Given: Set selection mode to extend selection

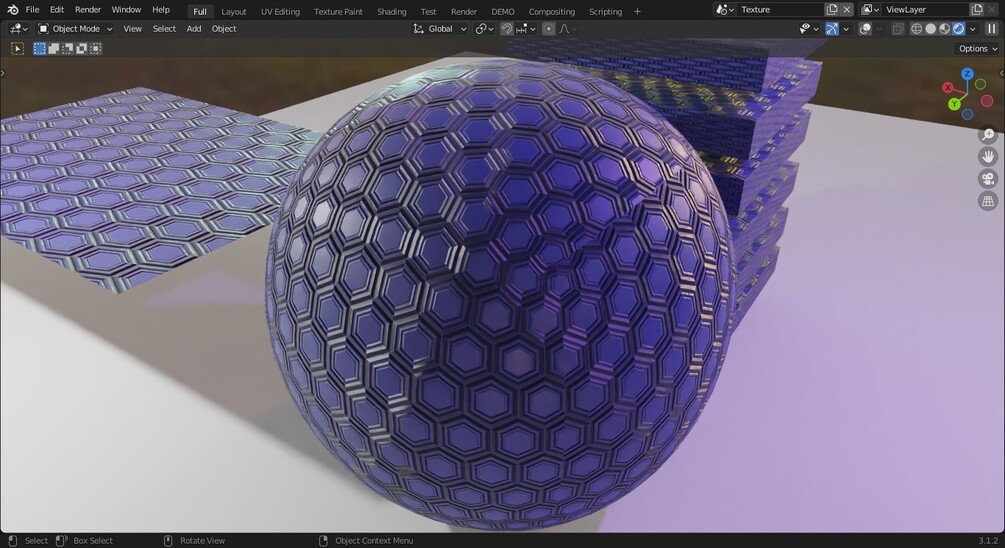Looking at the screenshot, I should click(54, 49).
